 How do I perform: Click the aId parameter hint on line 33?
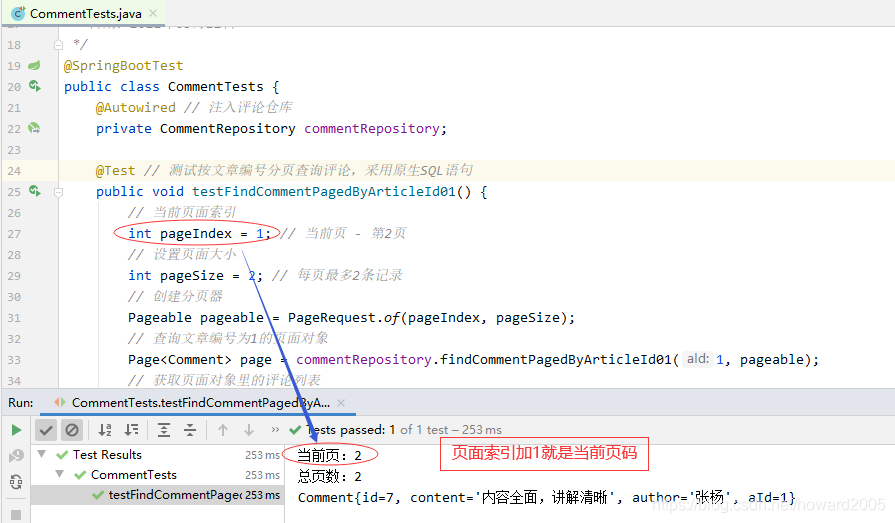[x=698, y=359]
